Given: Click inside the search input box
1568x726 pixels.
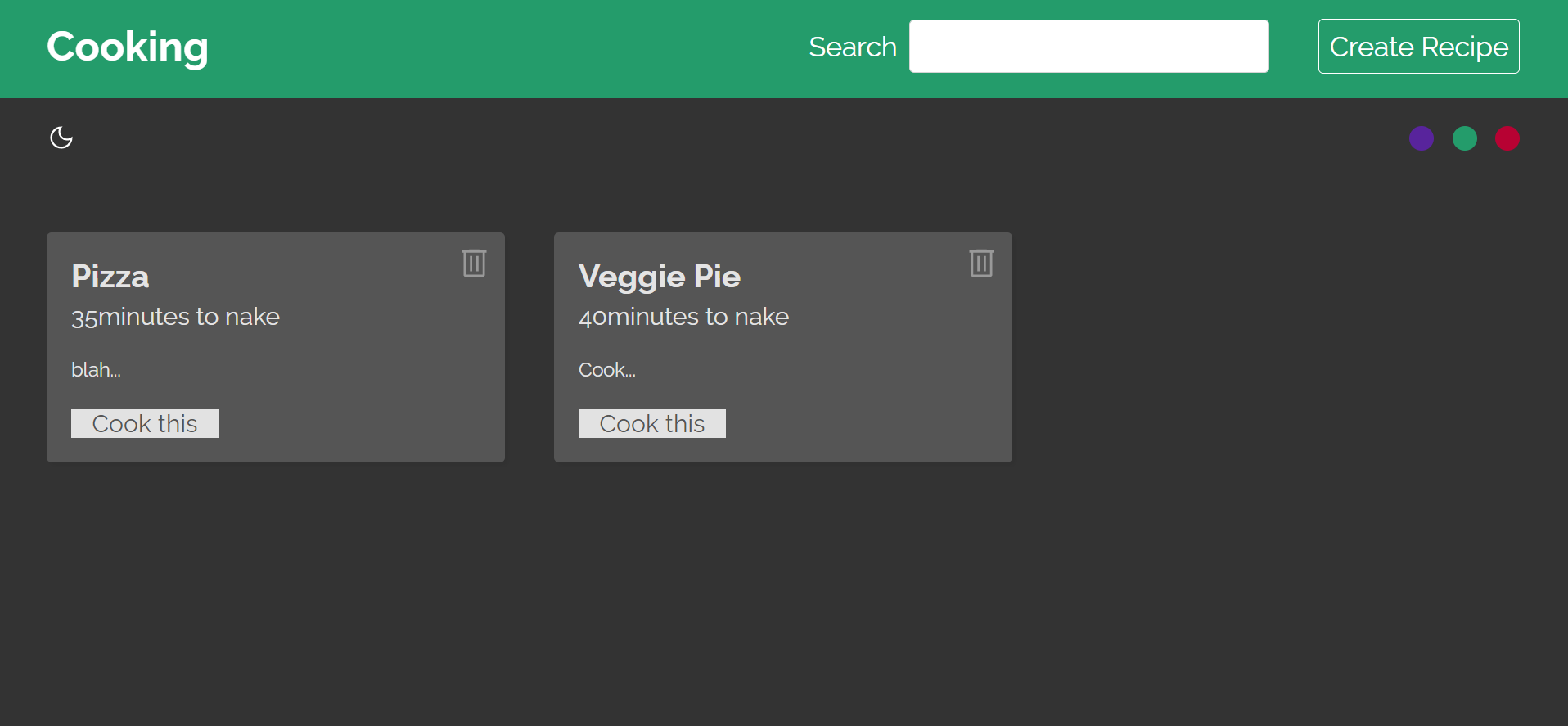Looking at the screenshot, I should click(x=1088, y=46).
